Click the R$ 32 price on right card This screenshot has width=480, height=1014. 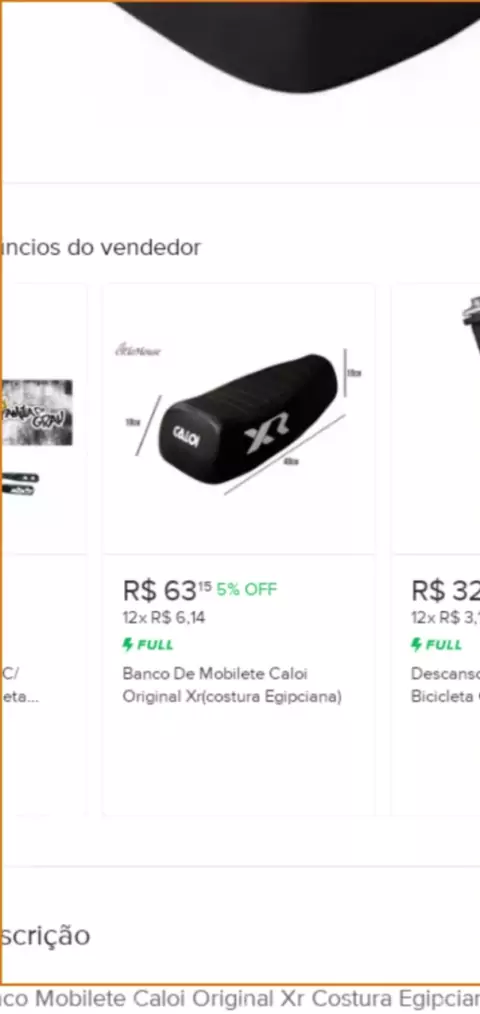tap(446, 590)
